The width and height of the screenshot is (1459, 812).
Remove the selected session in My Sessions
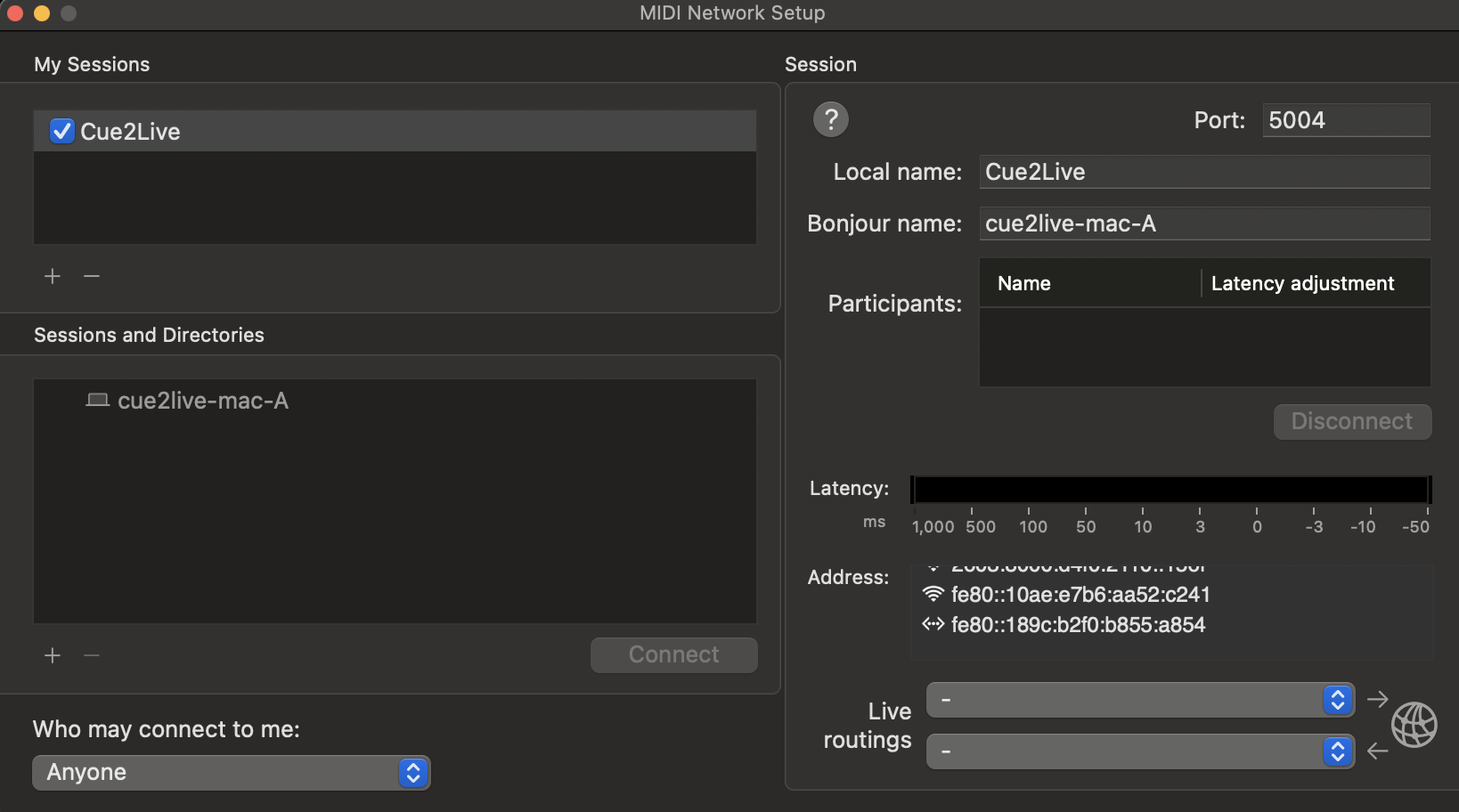[x=92, y=276]
